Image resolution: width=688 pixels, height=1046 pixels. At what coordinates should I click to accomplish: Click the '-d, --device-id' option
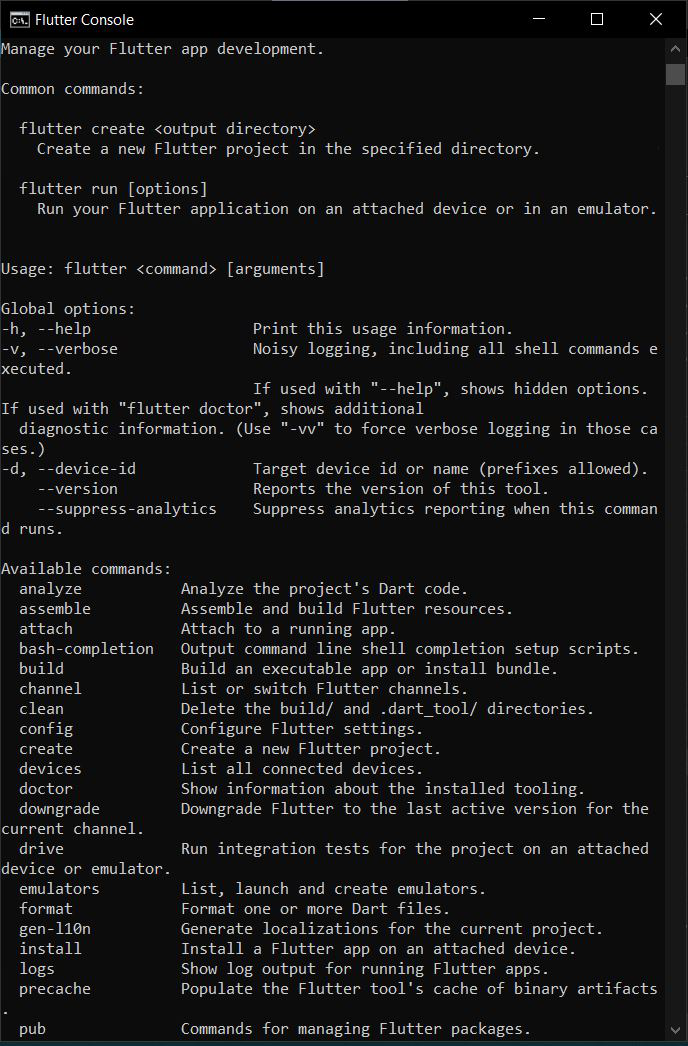tap(68, 469)
